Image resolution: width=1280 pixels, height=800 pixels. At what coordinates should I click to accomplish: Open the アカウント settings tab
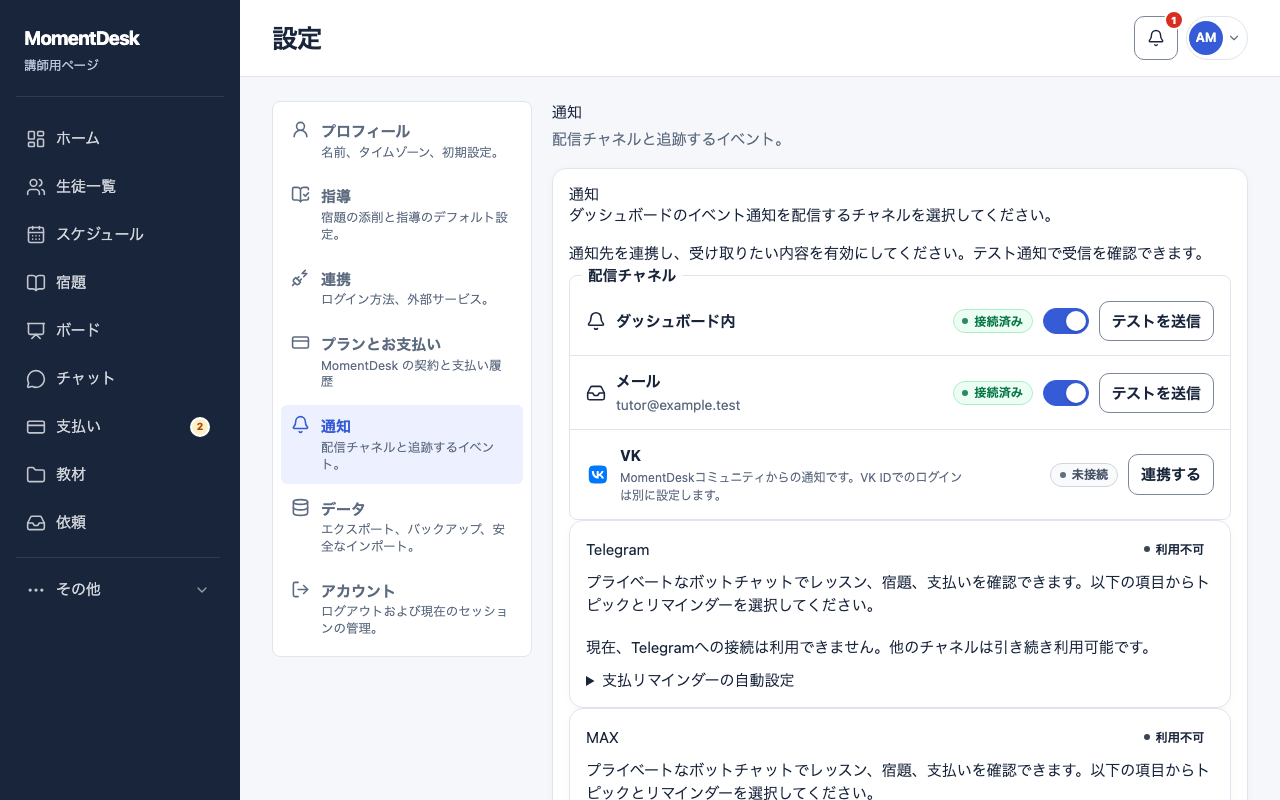(x=402, y=609)
